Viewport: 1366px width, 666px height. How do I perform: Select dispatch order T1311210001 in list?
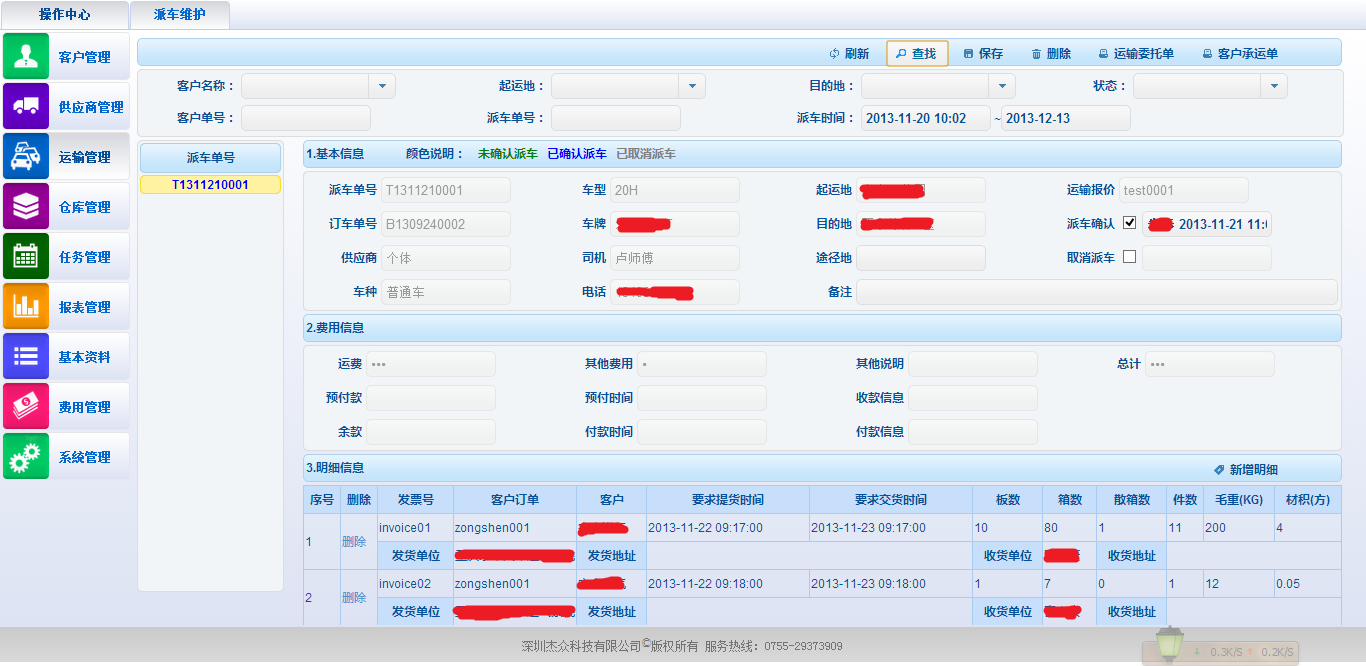point(210,185)
